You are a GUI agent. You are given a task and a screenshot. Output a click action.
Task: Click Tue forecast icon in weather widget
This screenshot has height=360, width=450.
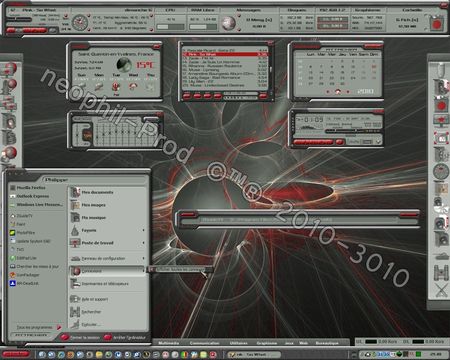116,87
